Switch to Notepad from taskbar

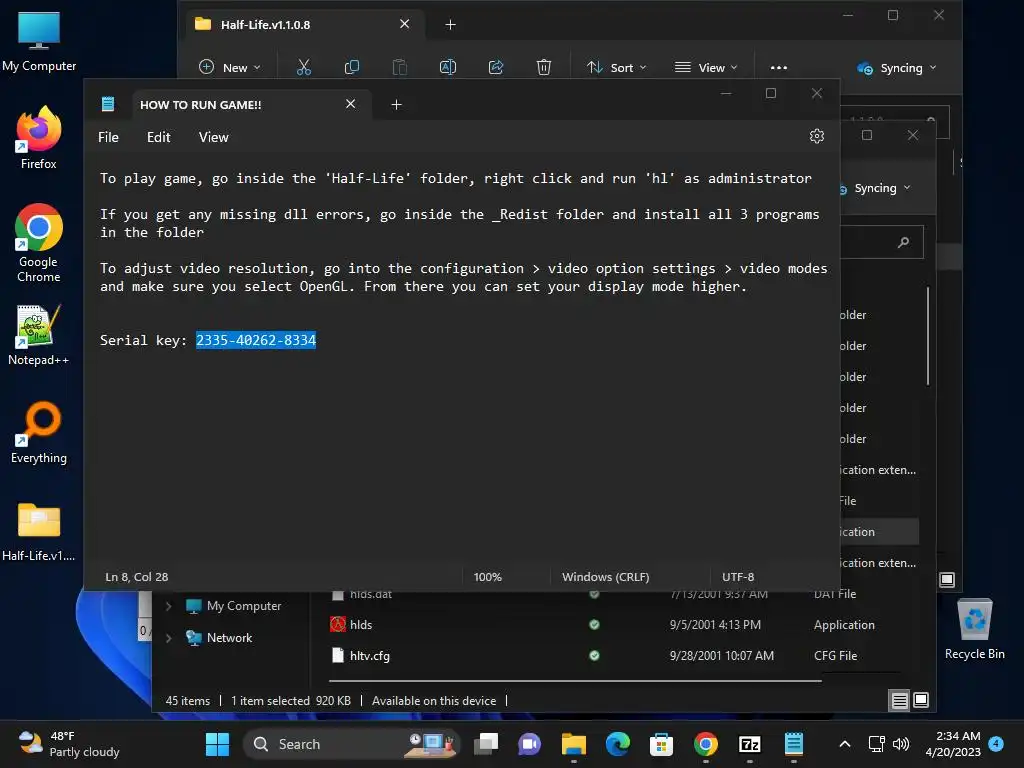click(793, 744)
